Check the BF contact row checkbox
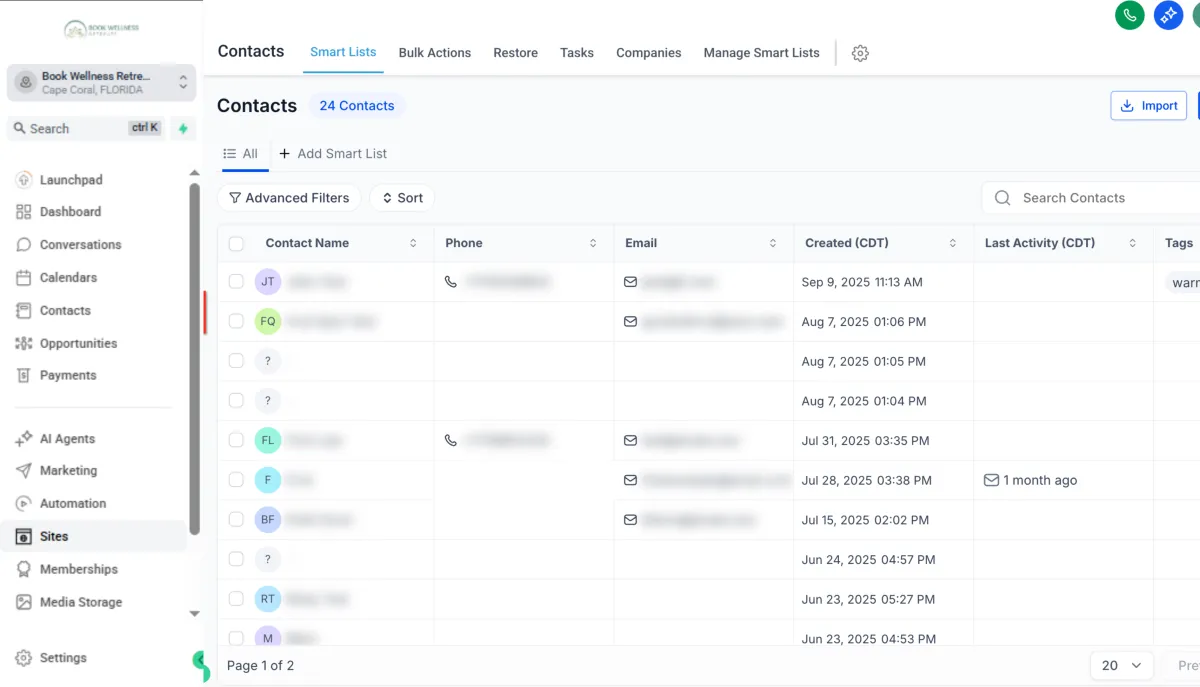Image resolution: width=1200 pixels, height=687 pixels. coord(236,519)
